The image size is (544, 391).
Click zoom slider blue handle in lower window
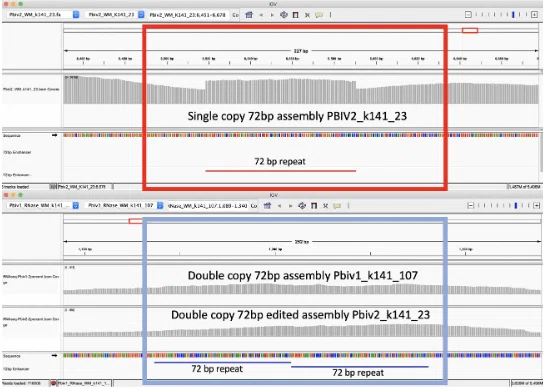516,206
